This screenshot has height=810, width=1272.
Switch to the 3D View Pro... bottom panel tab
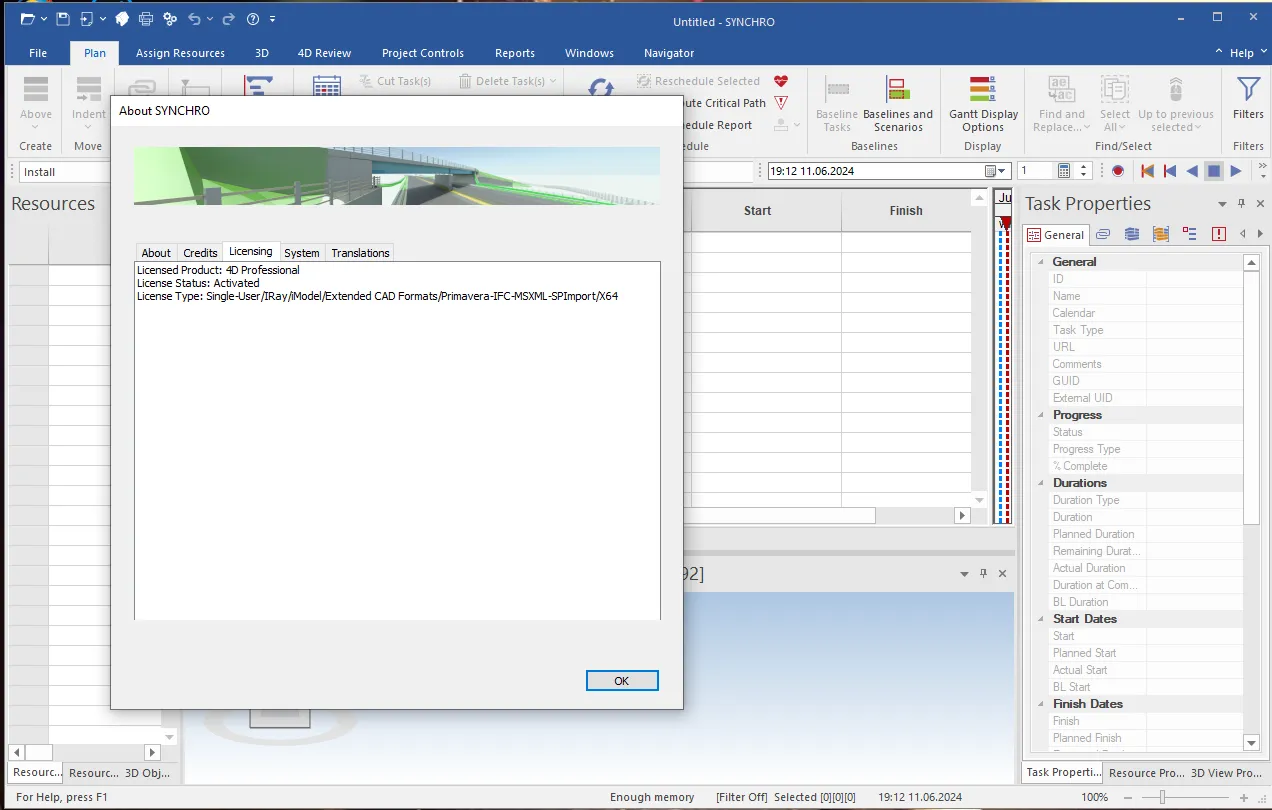tap(1226, 773)
